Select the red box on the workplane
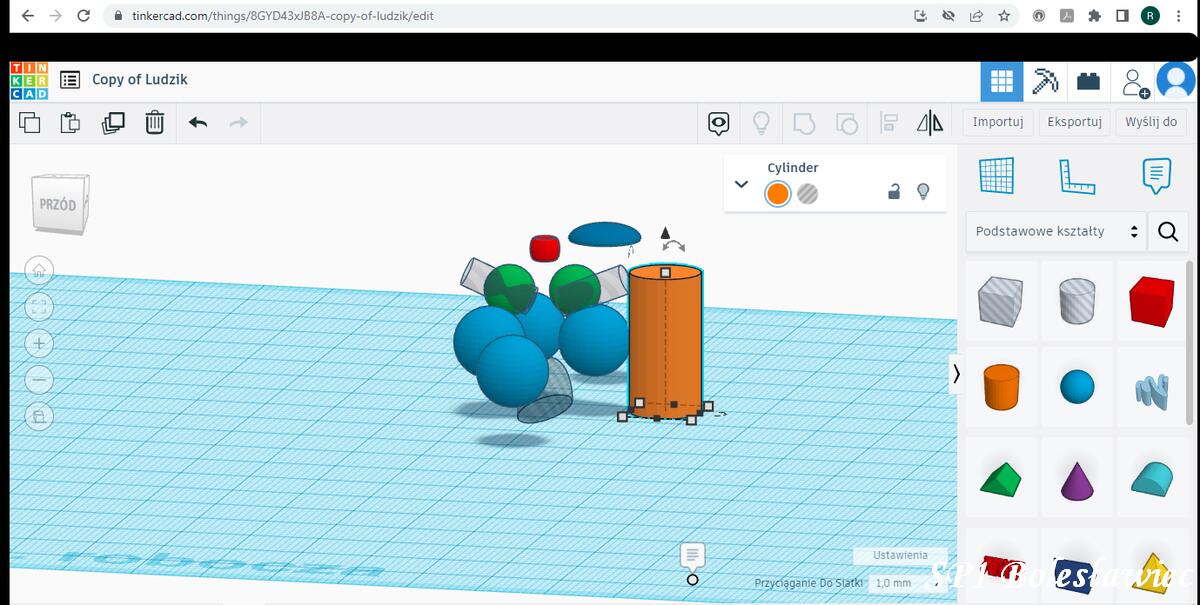 tap(544, 248)
